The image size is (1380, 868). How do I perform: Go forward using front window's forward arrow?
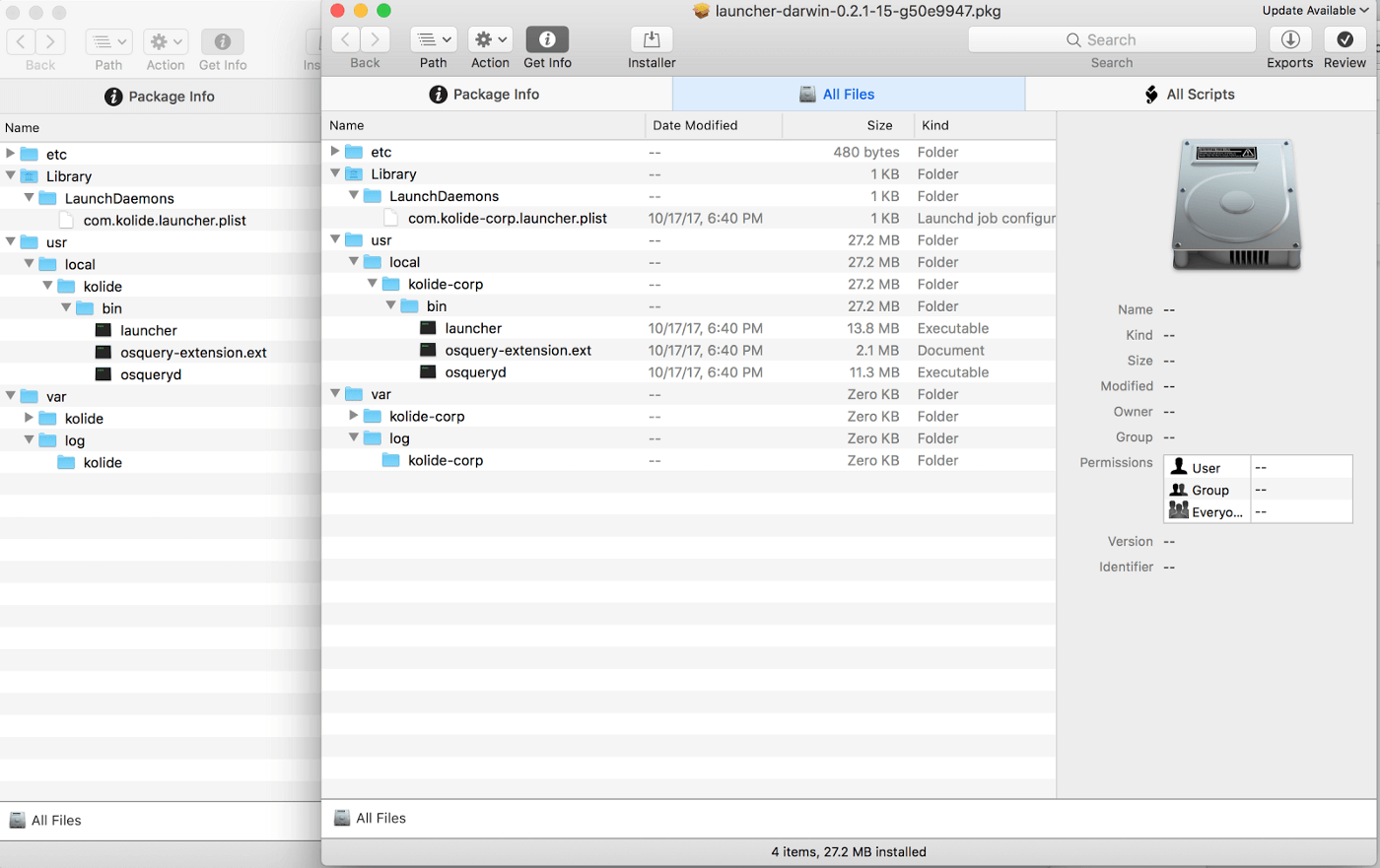tap(375, 39)
